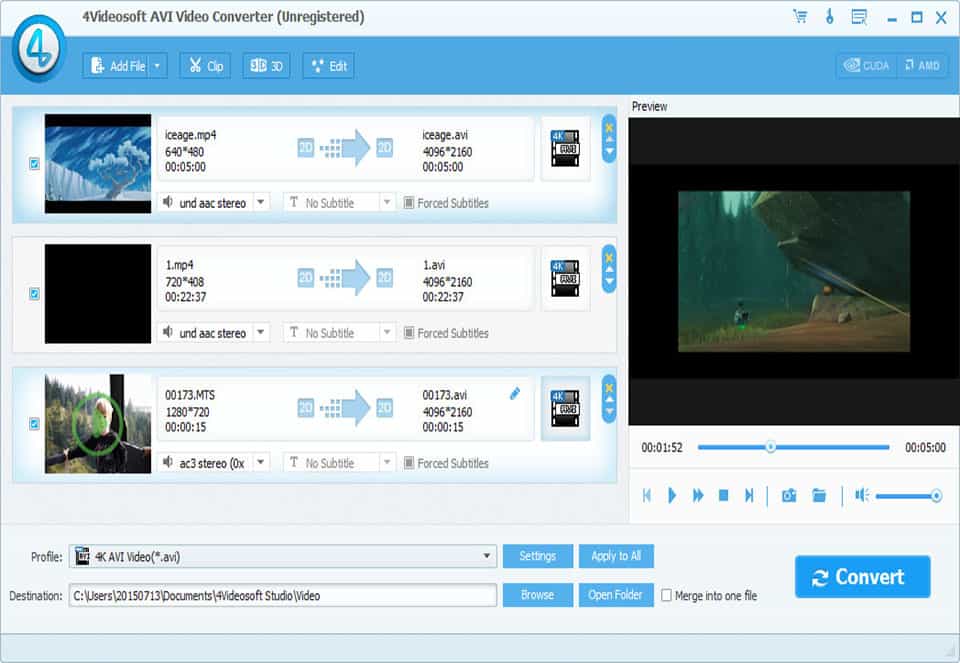
Task: Skip to next file in preview
Action: click(749, 495)
